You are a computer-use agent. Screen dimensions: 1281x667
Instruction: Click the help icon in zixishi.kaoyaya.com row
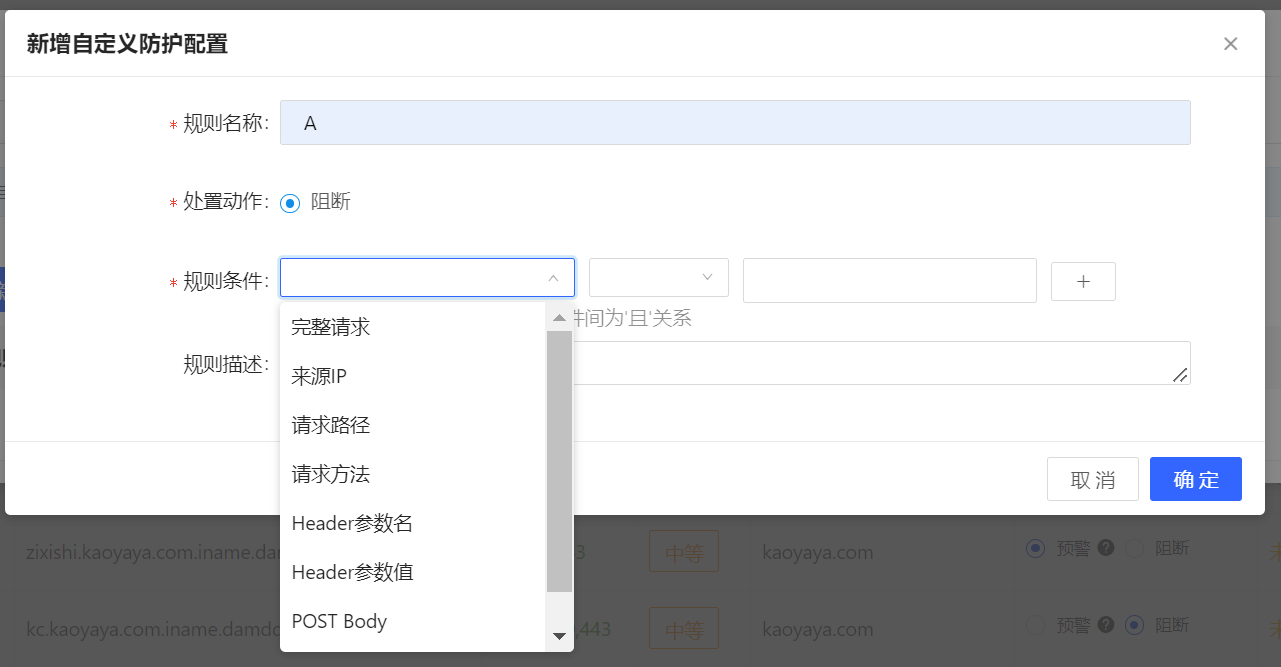[1105, 548]
